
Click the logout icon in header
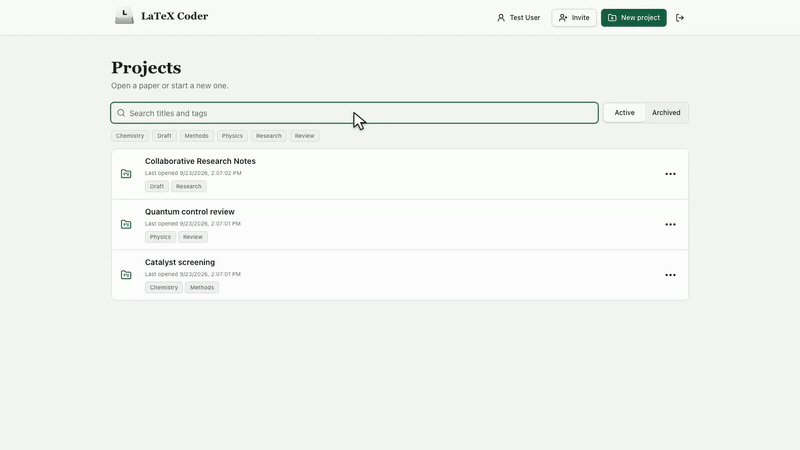[x=680, y=18]
